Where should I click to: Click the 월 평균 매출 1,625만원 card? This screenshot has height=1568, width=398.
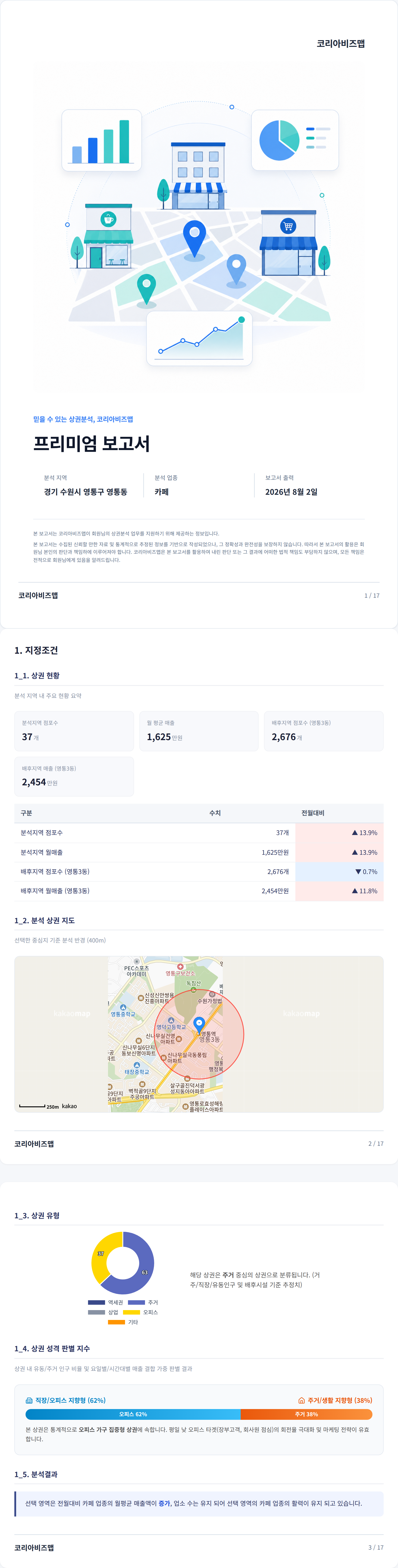[x=199, y=731]
